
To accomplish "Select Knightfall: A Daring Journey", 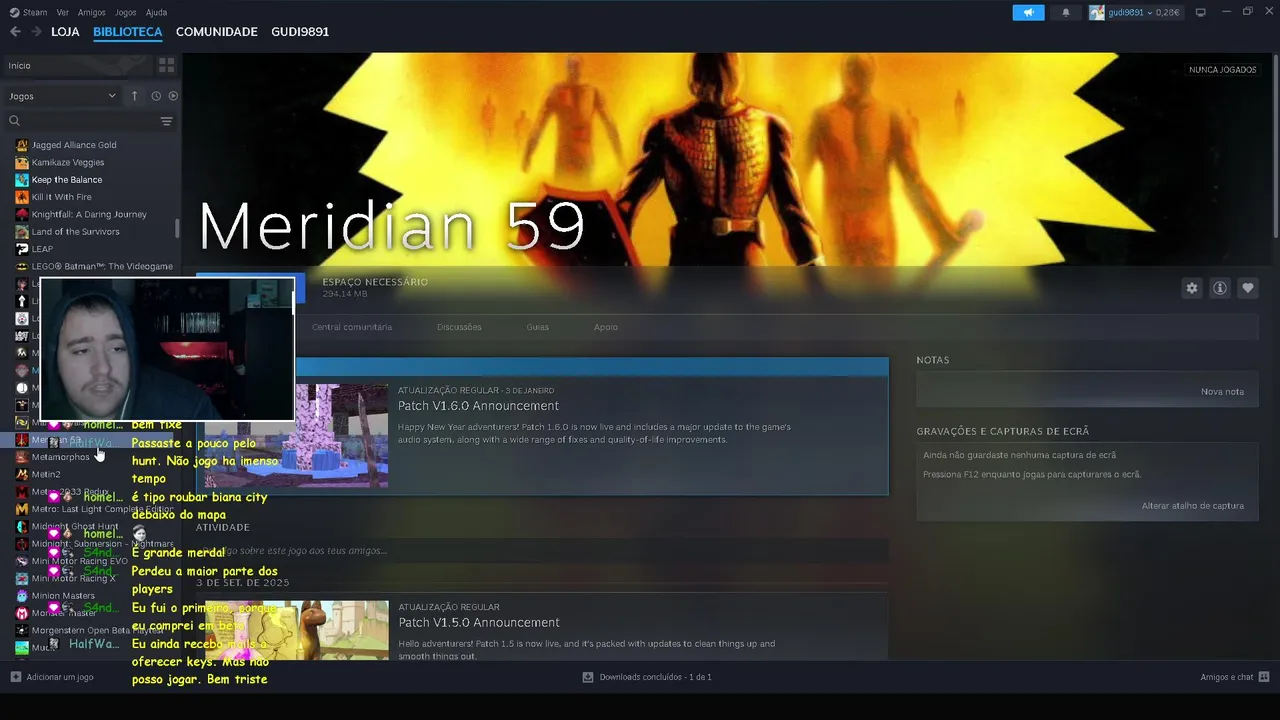I will tap(89, 214).
